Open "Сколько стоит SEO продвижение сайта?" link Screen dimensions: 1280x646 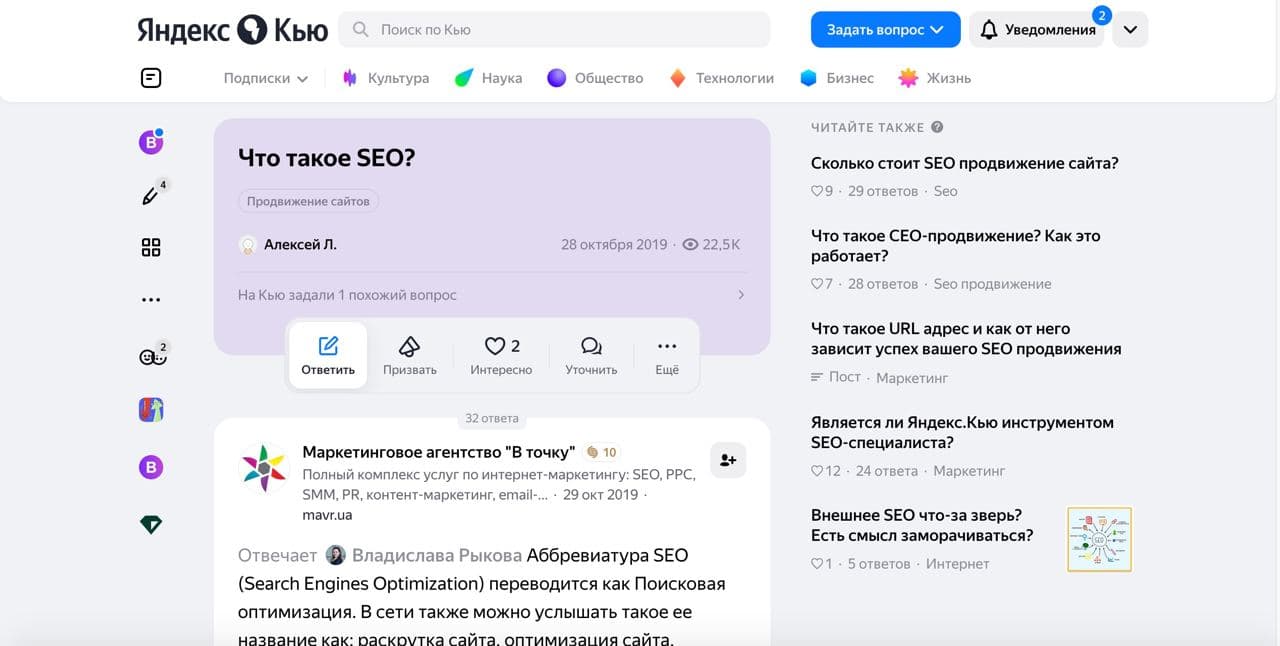coord(964,163)
